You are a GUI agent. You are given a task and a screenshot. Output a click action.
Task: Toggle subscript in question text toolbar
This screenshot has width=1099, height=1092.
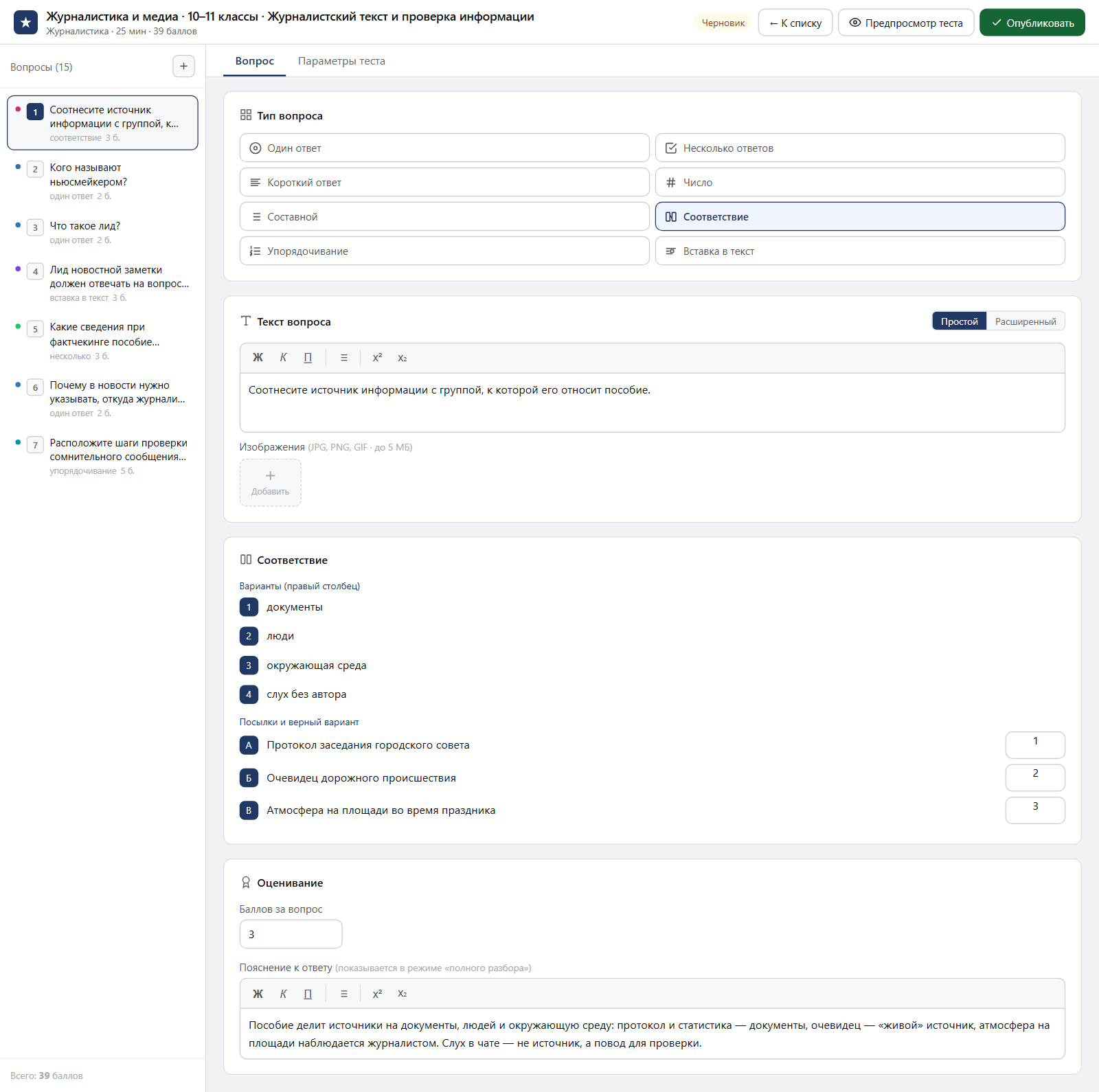(x=403, y=358)
